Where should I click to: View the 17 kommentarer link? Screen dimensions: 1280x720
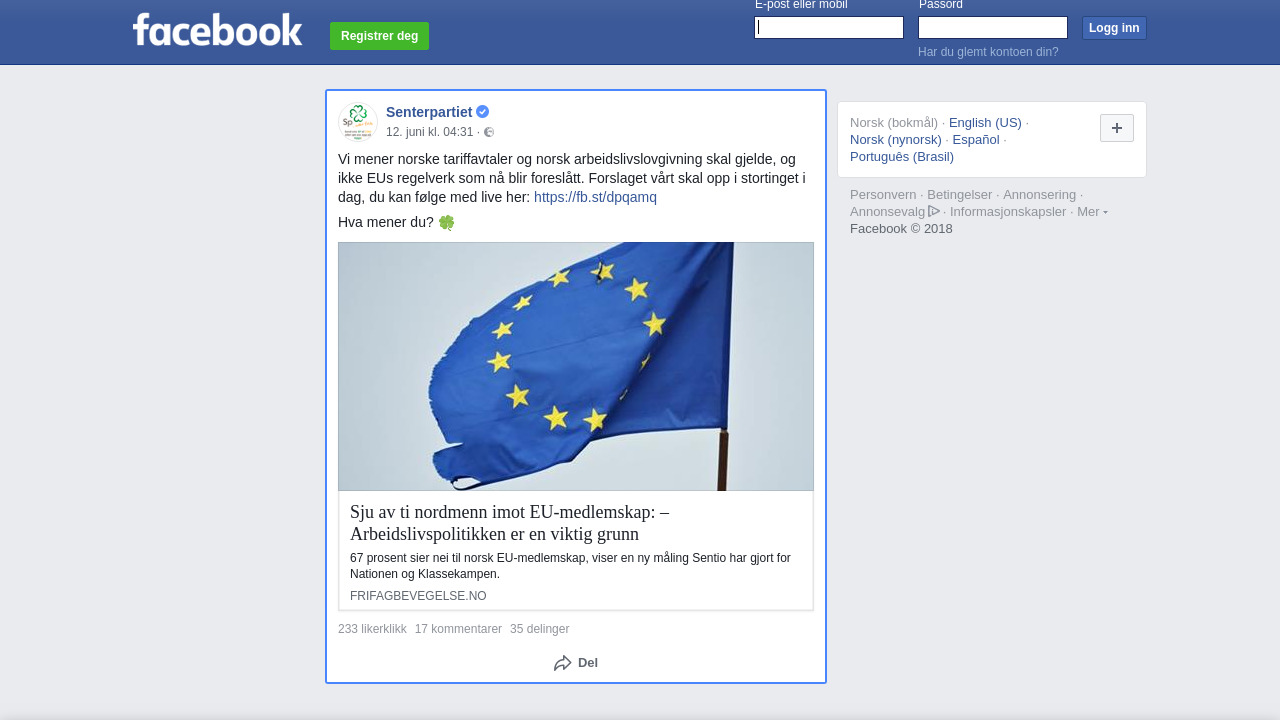pos(458,629)
